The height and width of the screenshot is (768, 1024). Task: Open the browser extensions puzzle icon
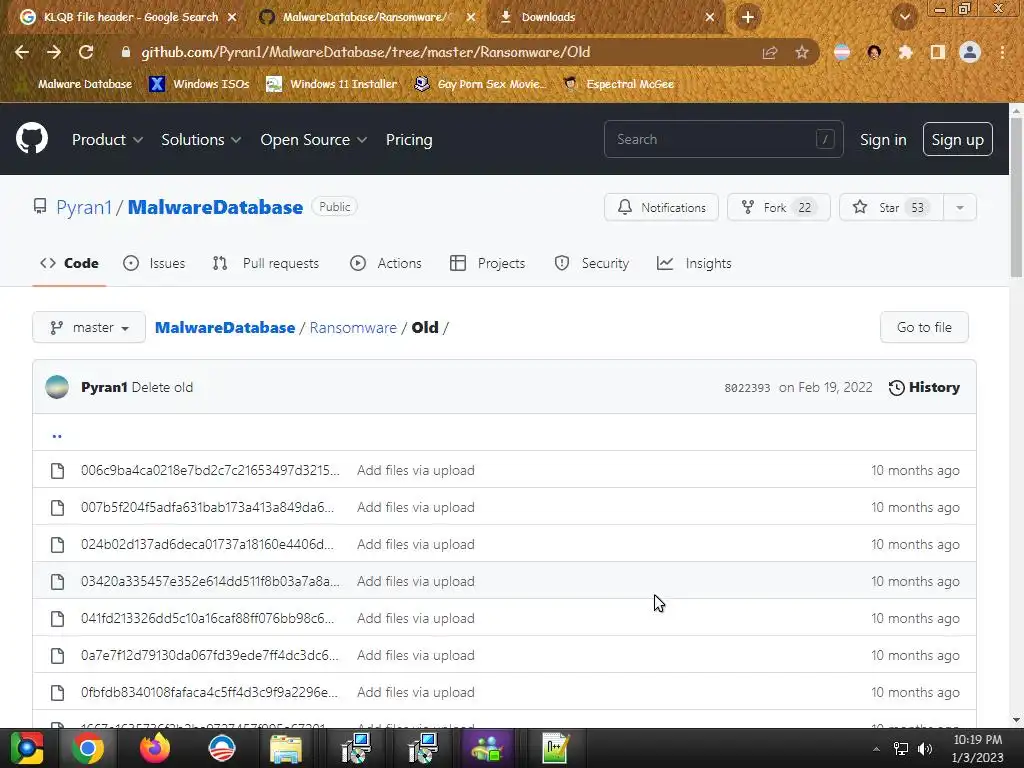(x=905, y=52)
